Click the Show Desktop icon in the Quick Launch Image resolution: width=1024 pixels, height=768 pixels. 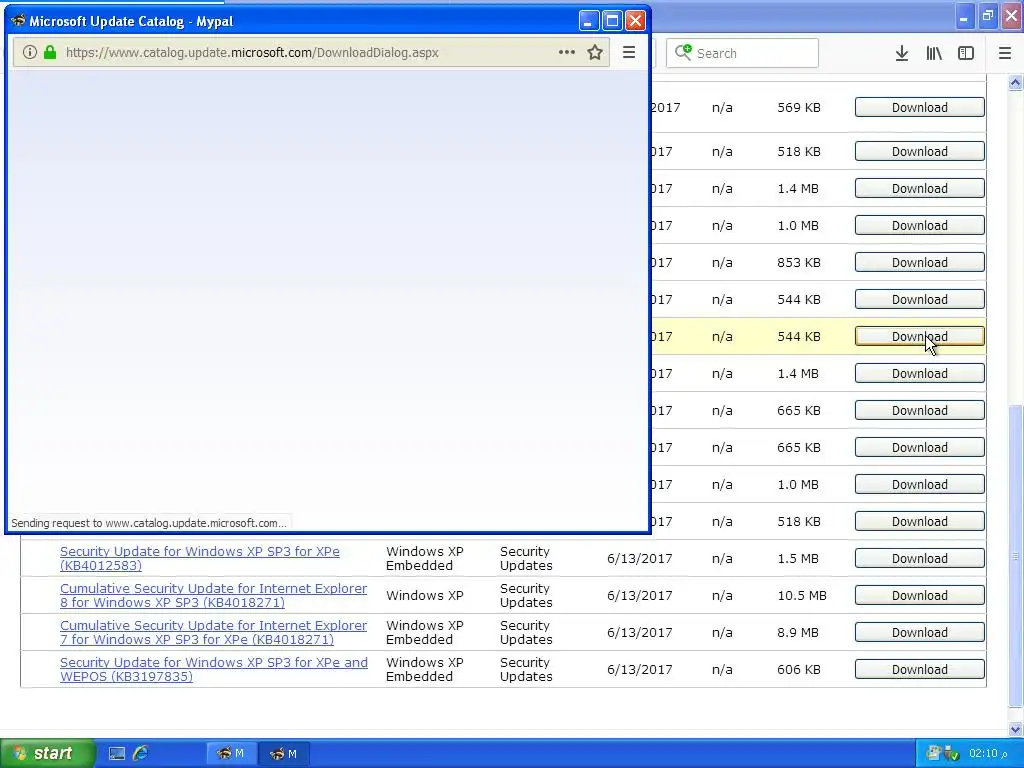(117, 754)
